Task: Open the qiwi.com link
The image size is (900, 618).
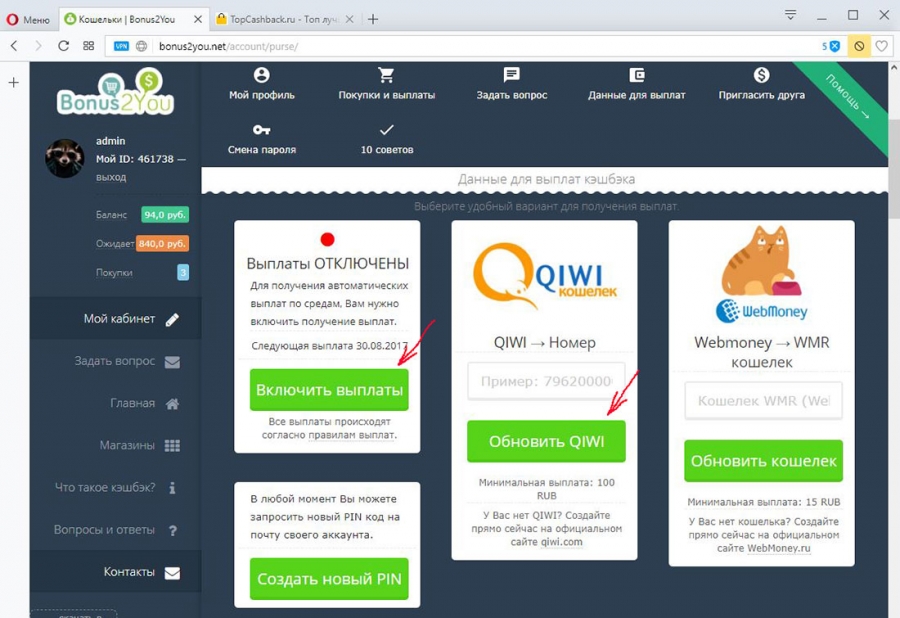Action: [x=561, y=542]
